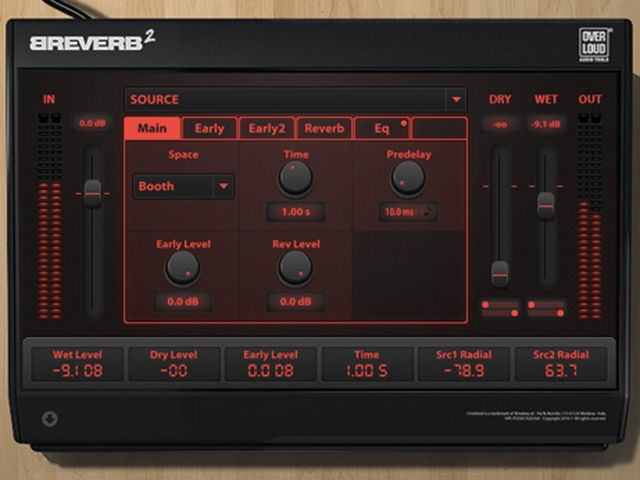Click the Wet Level display slot

click(x=77, y=364)
